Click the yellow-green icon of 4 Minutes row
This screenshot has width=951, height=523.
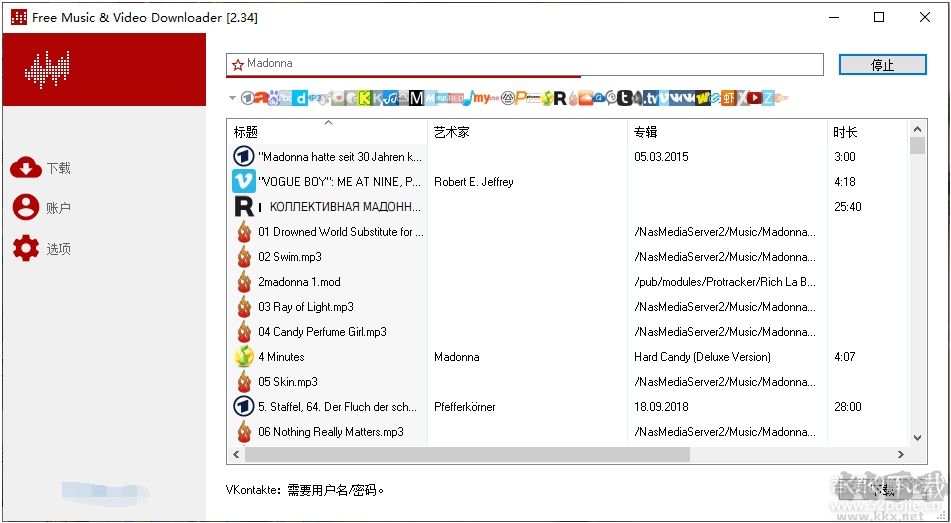pos(244,357)
